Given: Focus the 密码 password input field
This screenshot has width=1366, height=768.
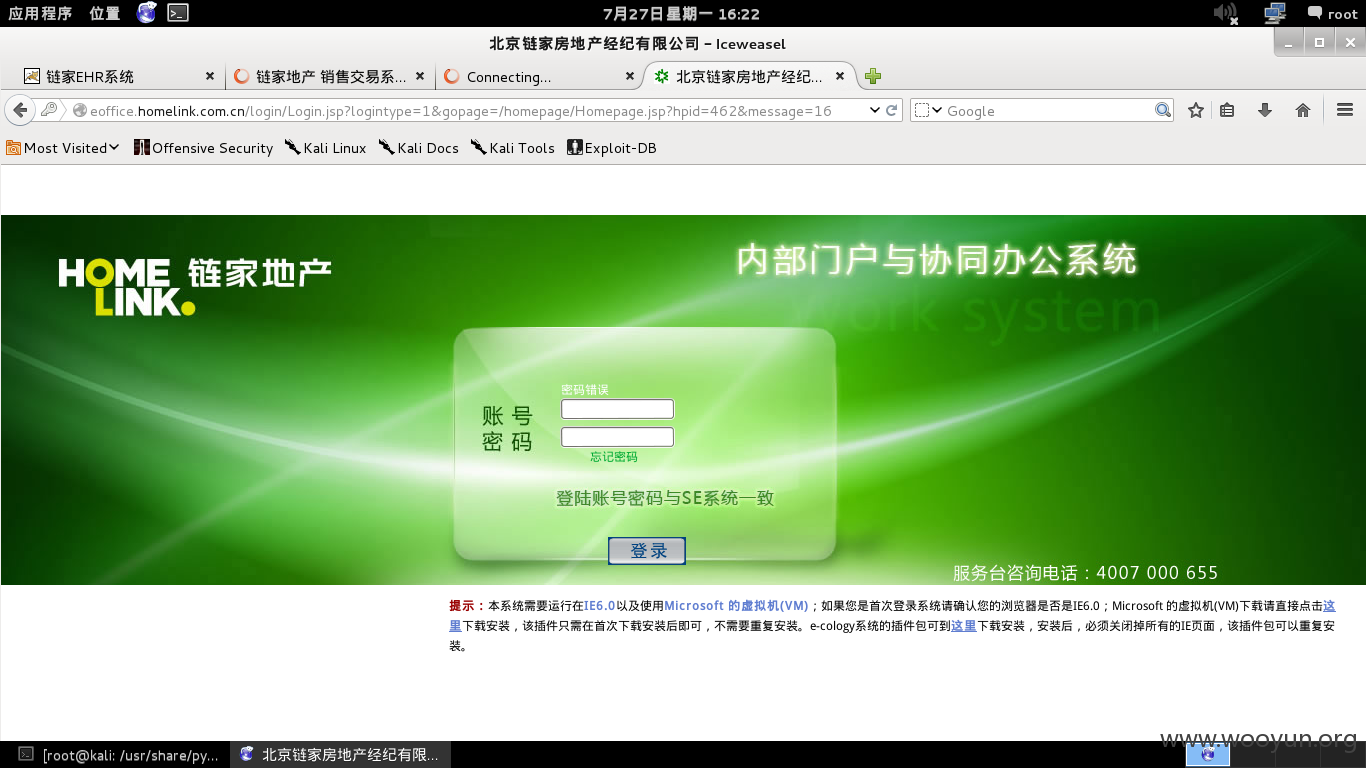Looking at the screenshot, I should click(617, 437).
